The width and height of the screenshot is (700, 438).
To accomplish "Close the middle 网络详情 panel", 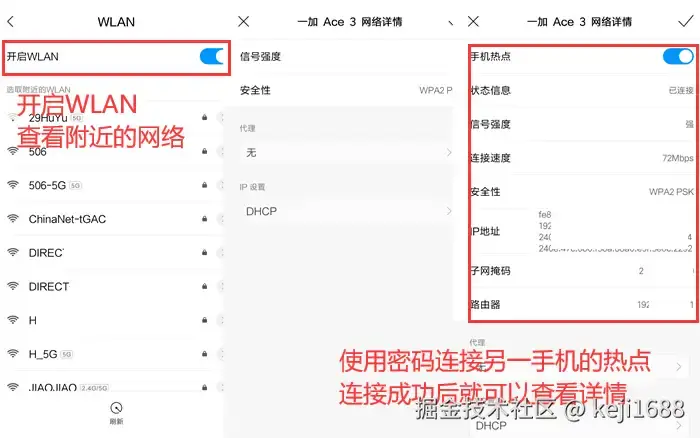I will tap(244, 21).
